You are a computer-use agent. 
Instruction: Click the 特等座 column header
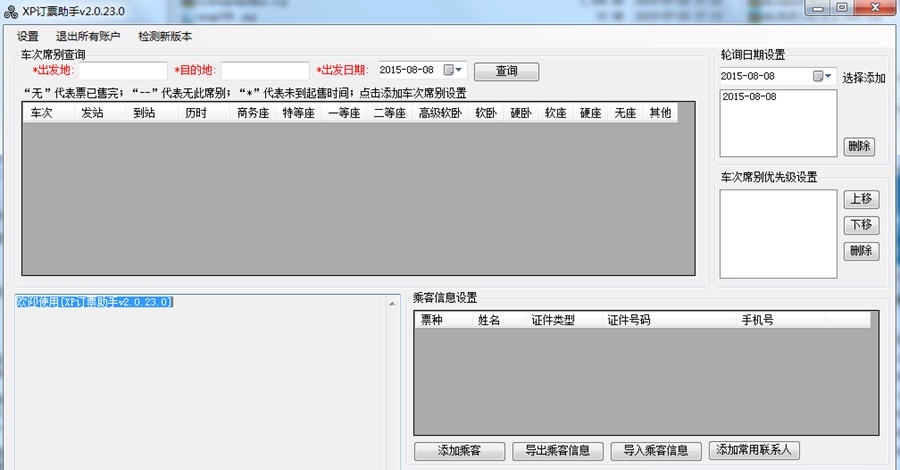298,113
